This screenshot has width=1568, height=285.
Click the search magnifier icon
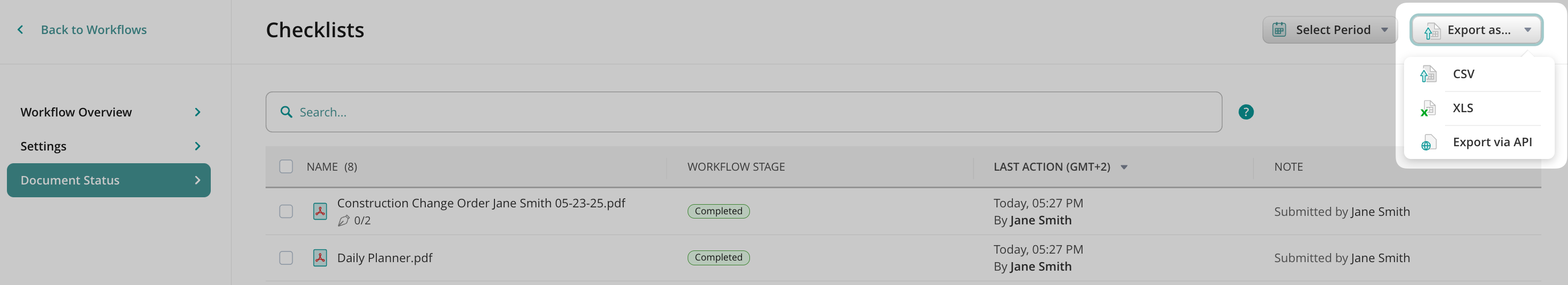pyautogui.click(x=285, y=112)
